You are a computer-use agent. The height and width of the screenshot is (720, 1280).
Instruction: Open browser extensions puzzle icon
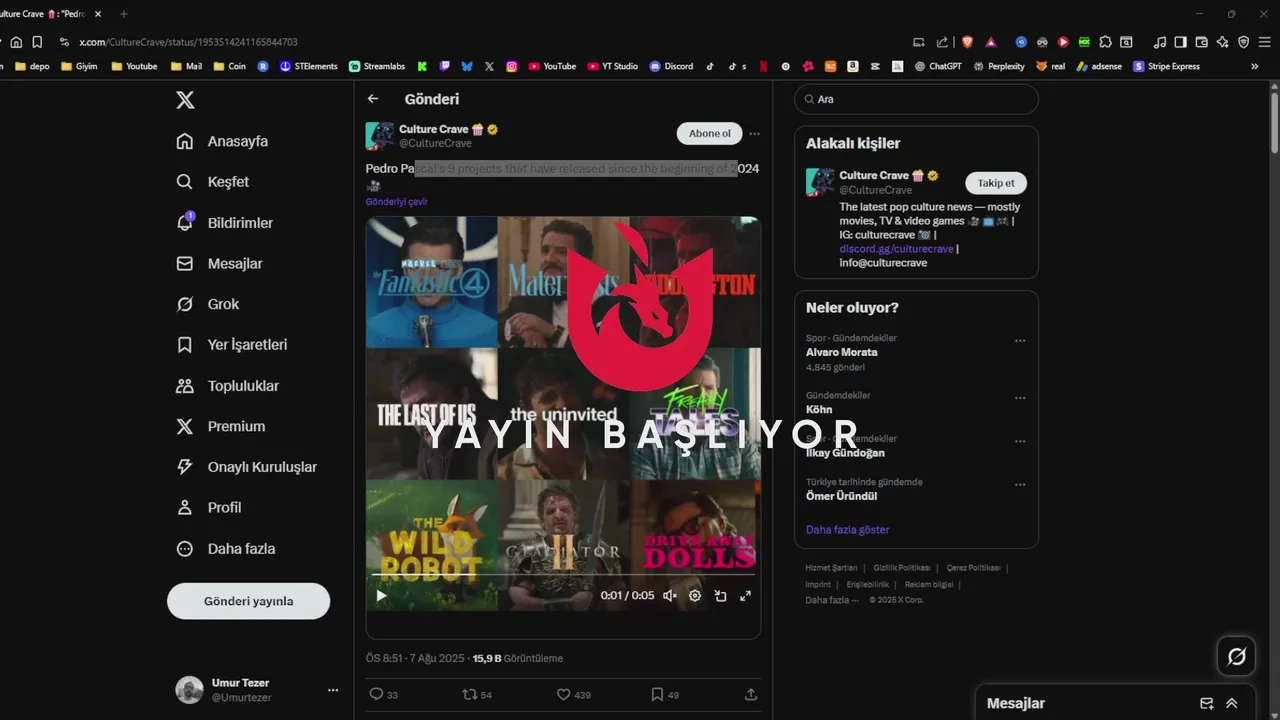[x=1105, y=42]
